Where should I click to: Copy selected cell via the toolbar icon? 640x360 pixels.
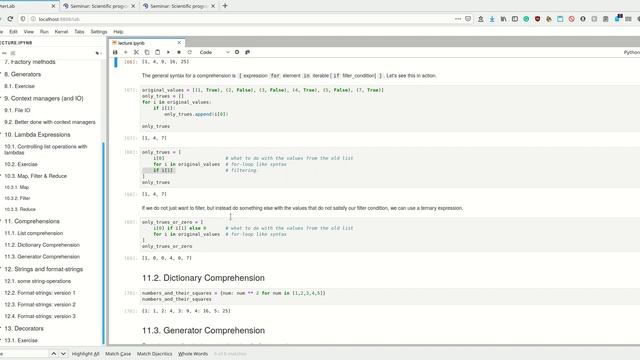(x=147, y=52)
